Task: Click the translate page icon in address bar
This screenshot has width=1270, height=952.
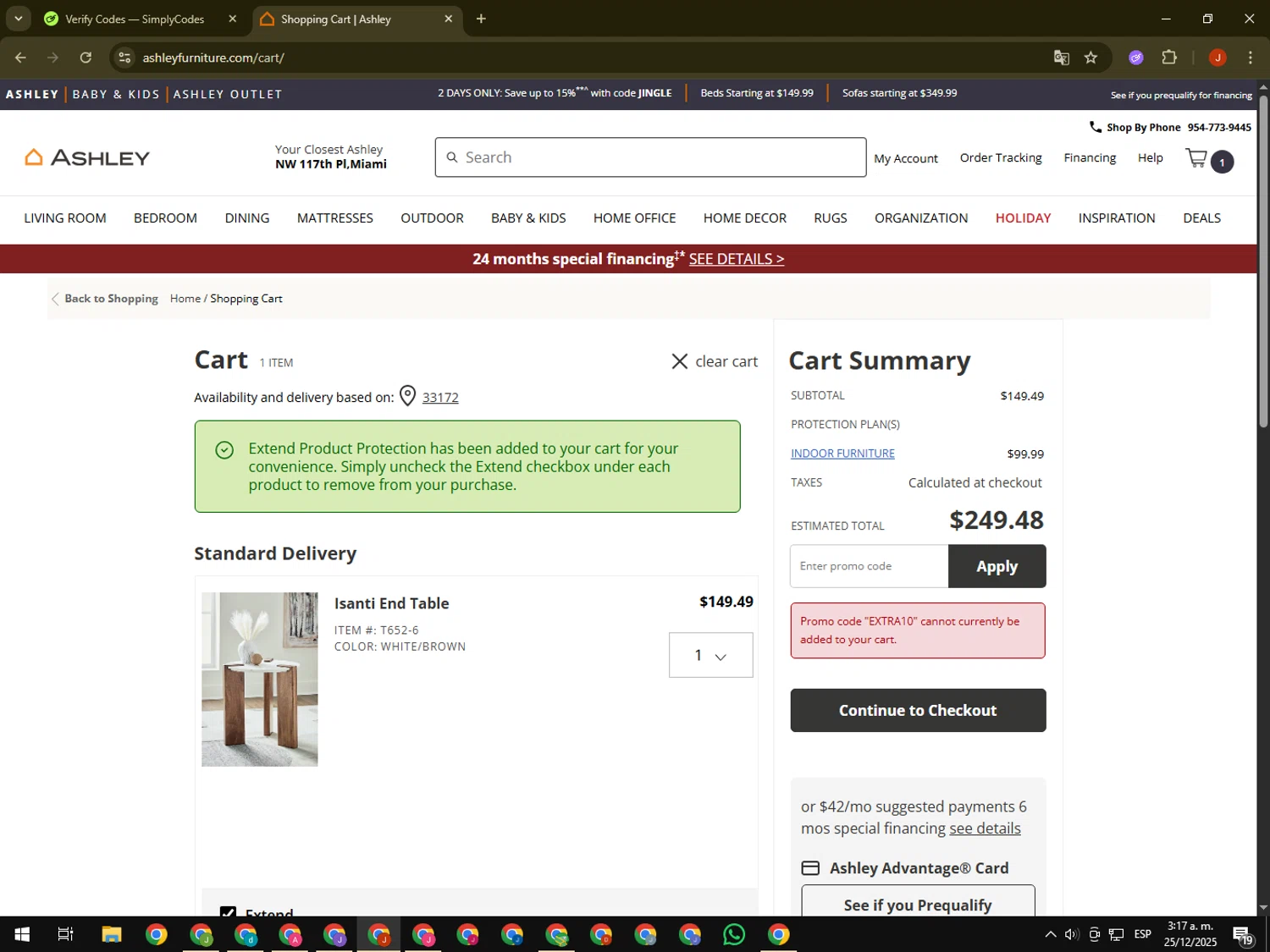Action: tap(1061, 58)
